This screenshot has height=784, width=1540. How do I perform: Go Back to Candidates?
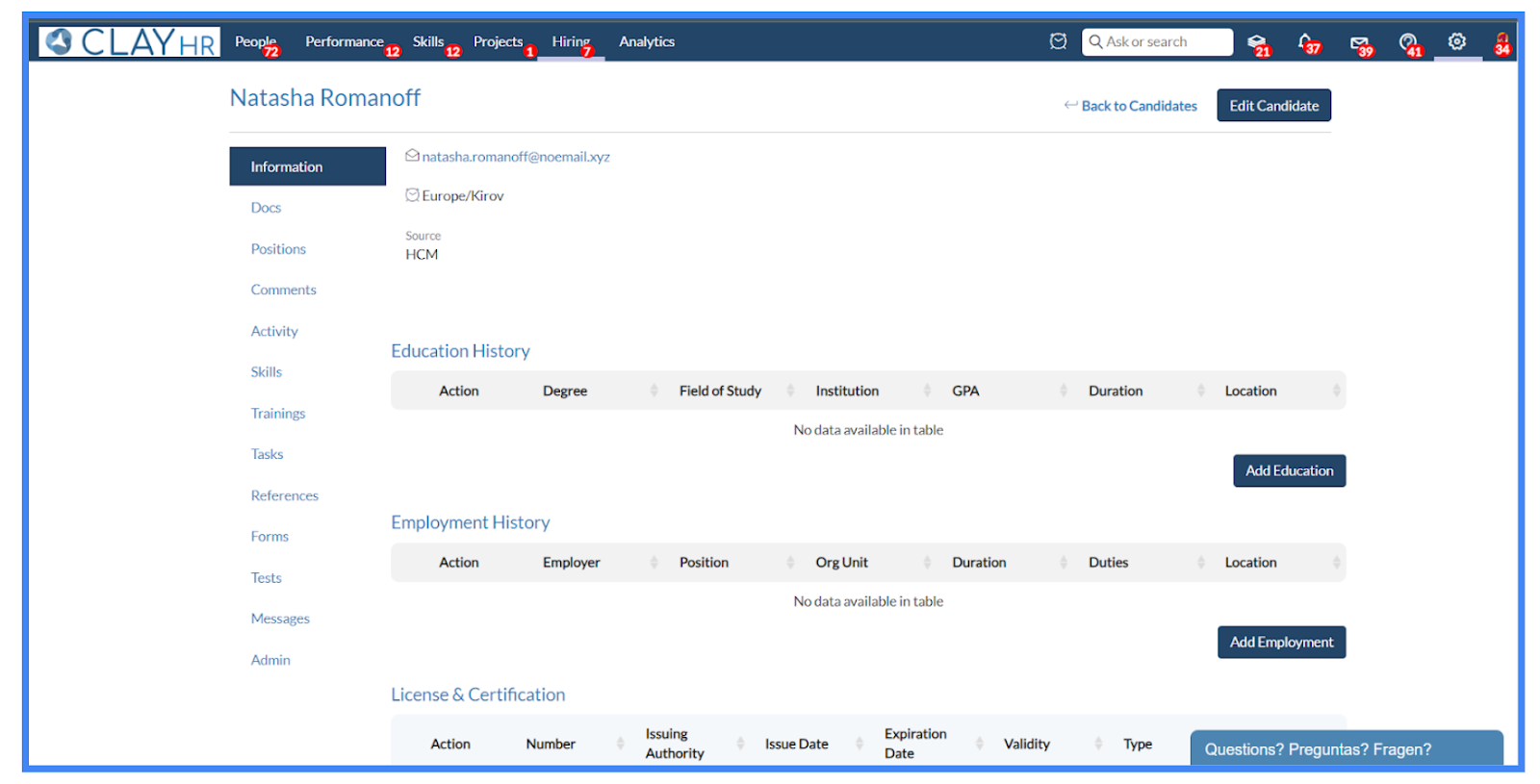(x=1139, y=106)
